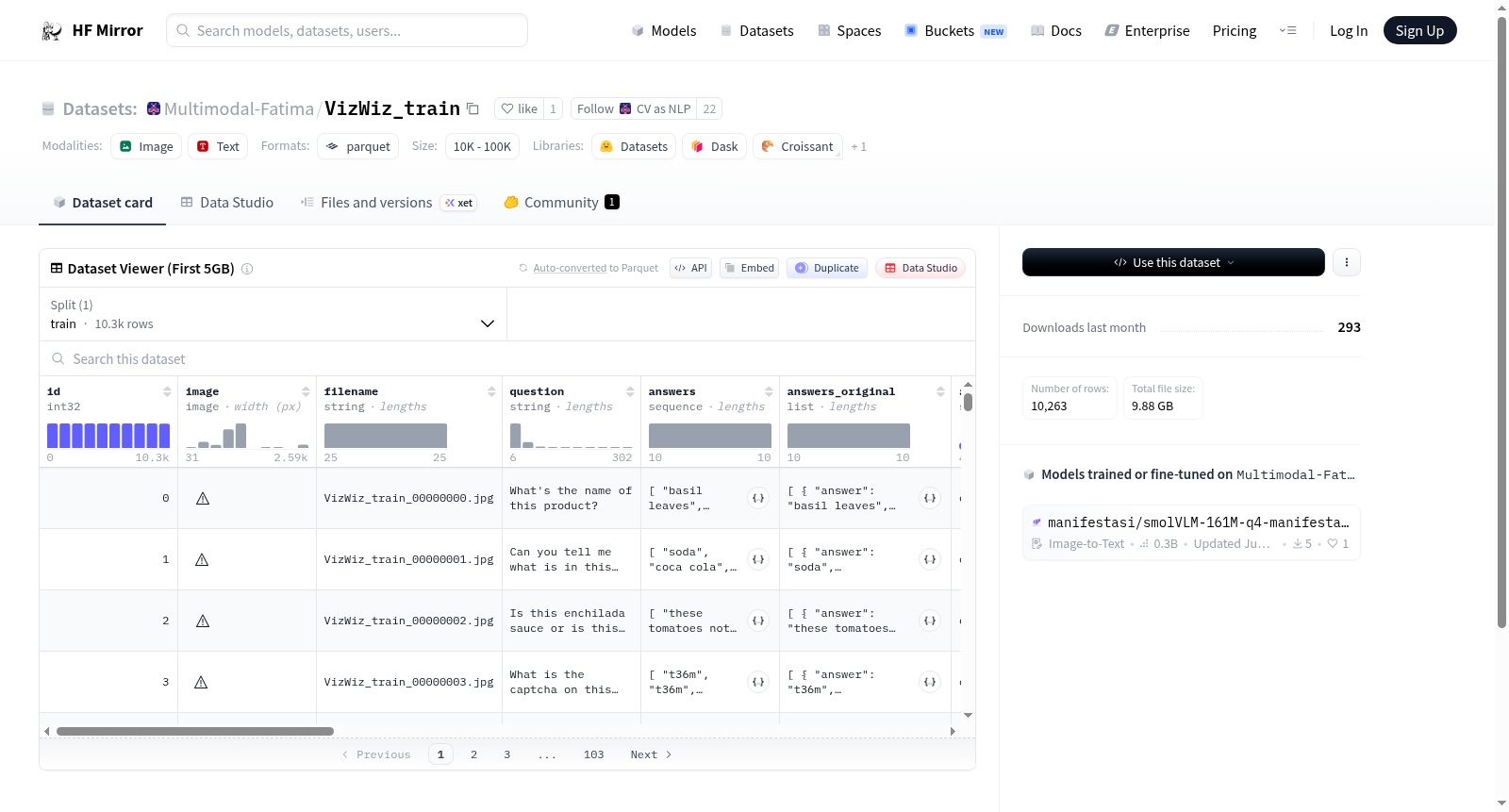Viewport: 1509px width, 812px height.
Task: Show the +1 more libraries
Action: [858, 147]
